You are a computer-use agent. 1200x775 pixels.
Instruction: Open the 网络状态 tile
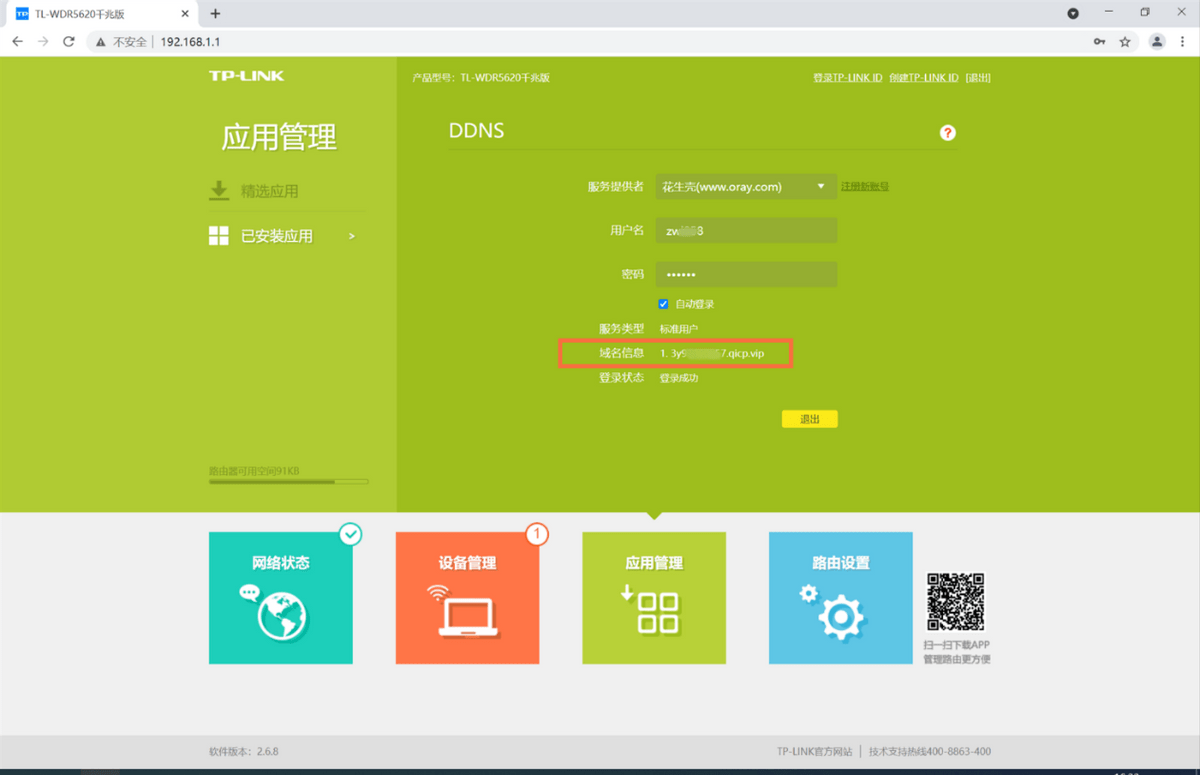click(281, 598)
